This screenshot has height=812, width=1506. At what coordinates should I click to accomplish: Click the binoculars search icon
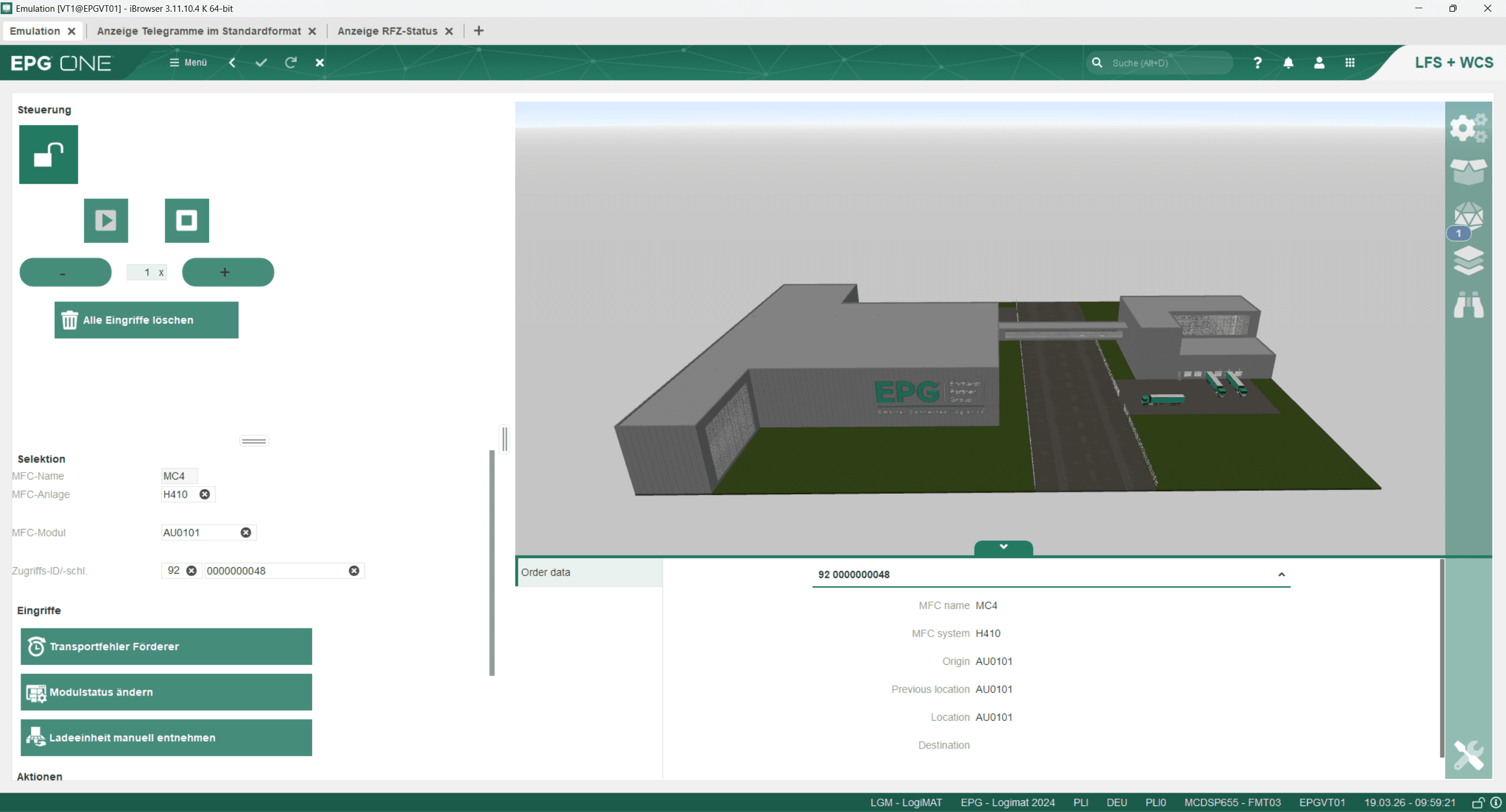pos(1468,304)
